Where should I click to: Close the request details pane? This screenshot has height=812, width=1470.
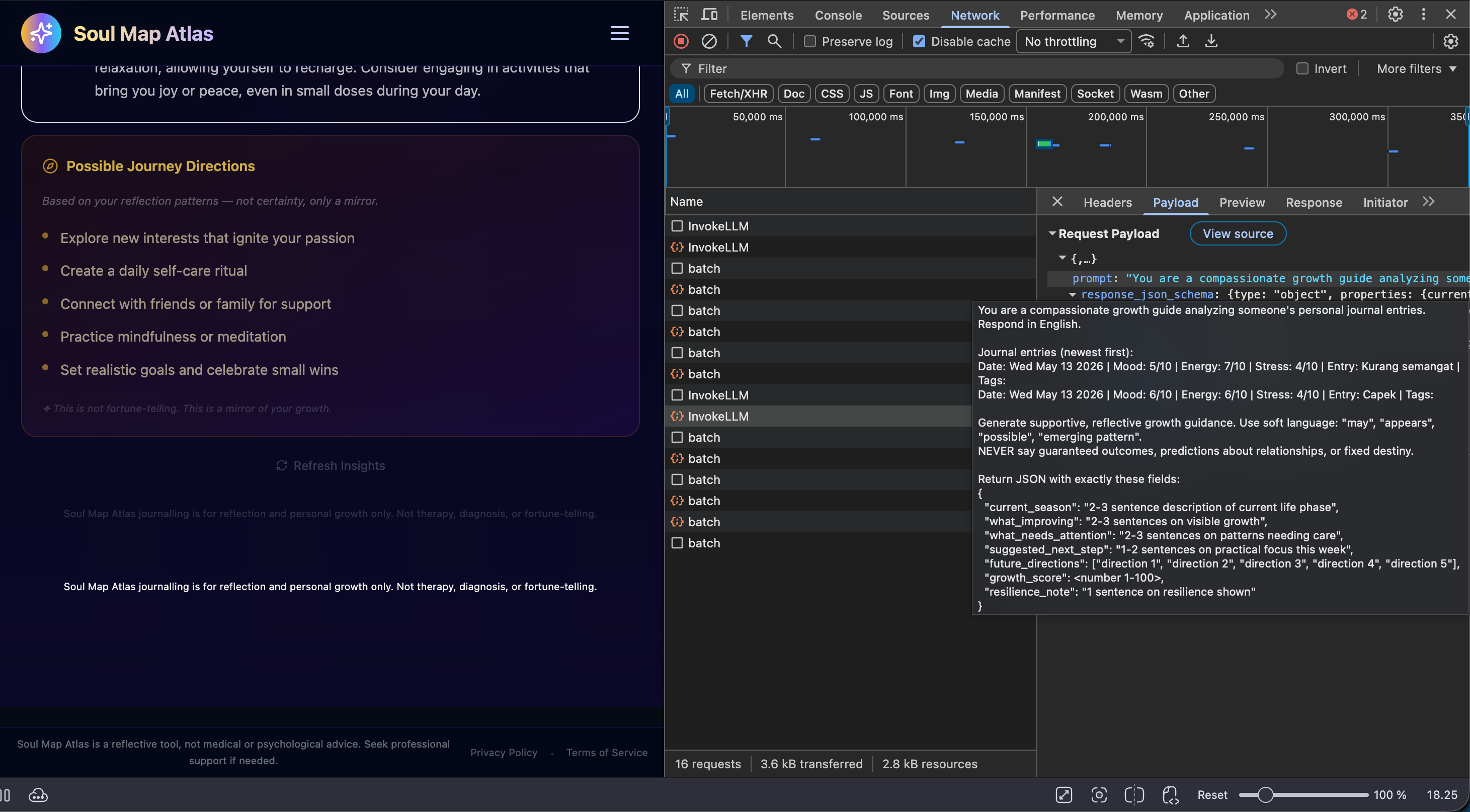click(1057, 201)
